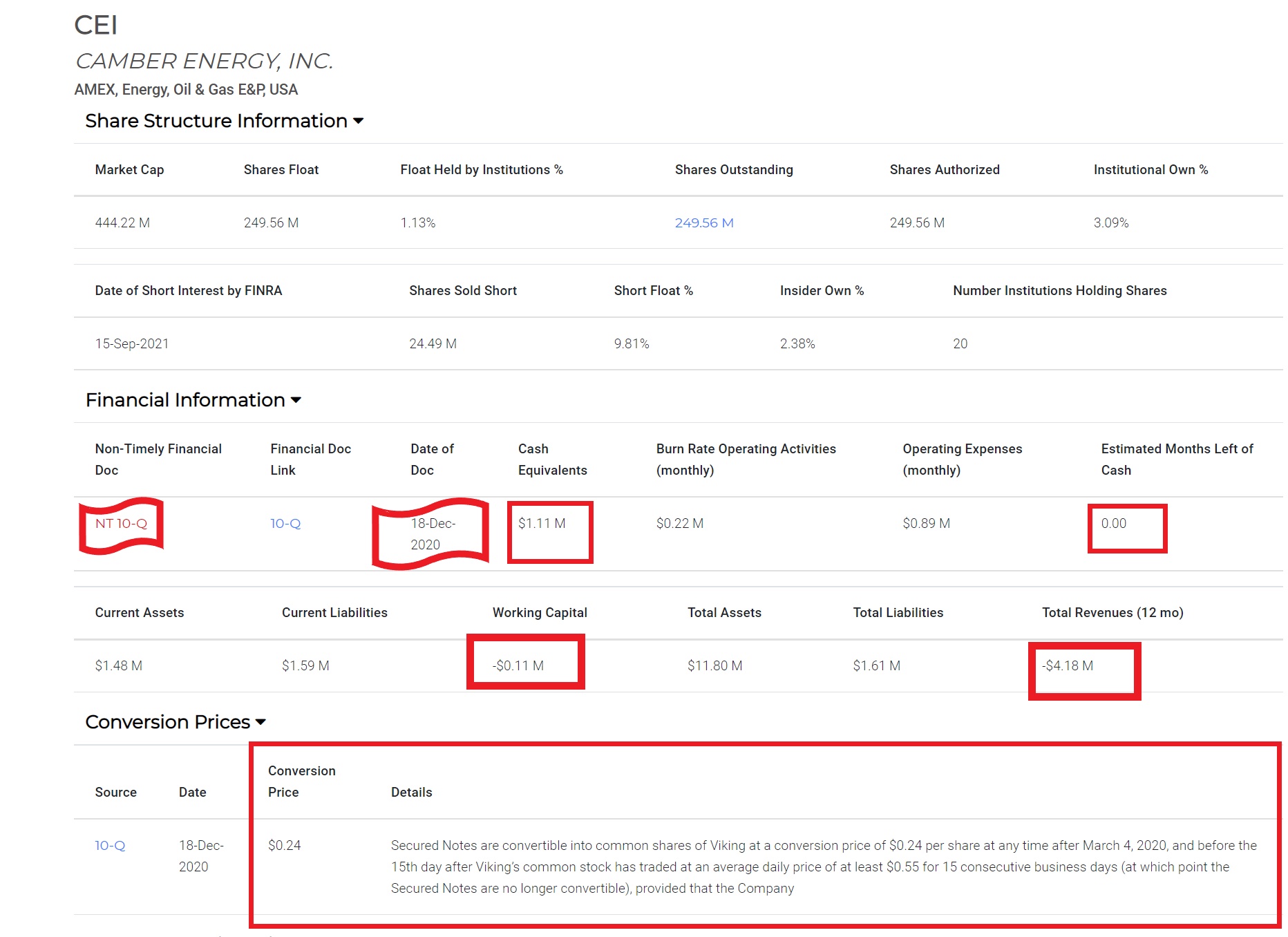Collapse the Share Structure Information section
The height and width of the screenshot is (937, 1288).
[x=224, y=121]
